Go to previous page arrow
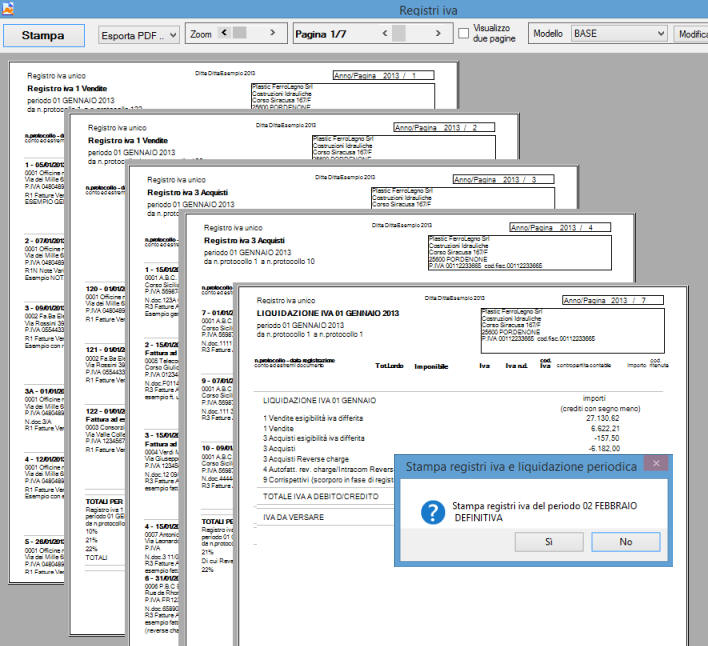Image resolution: width=708 pixels, height=646 pixels. (x=385, y=33)
